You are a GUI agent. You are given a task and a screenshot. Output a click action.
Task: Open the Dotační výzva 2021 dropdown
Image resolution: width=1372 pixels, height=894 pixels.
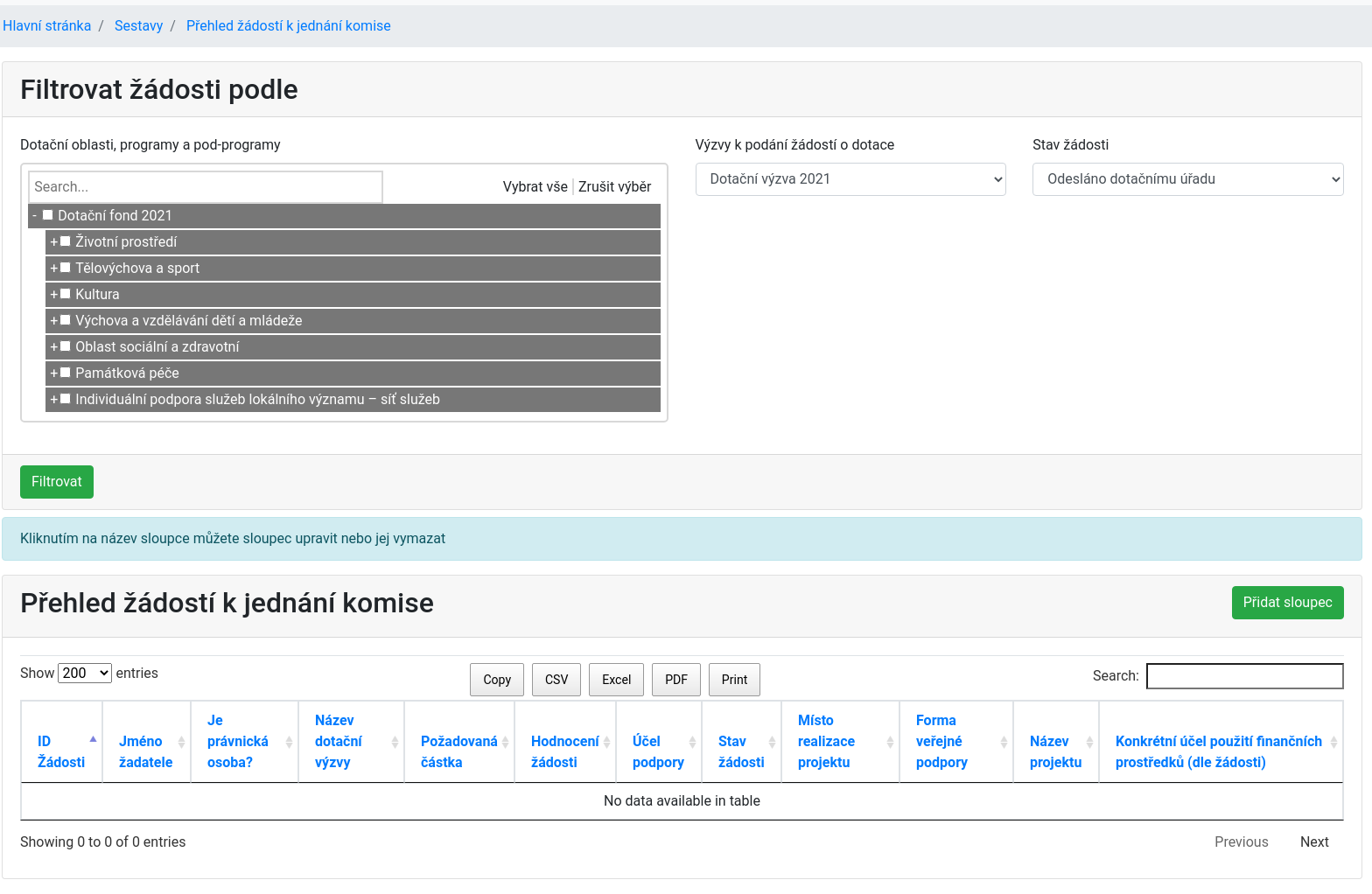click(x=850, y=179)
